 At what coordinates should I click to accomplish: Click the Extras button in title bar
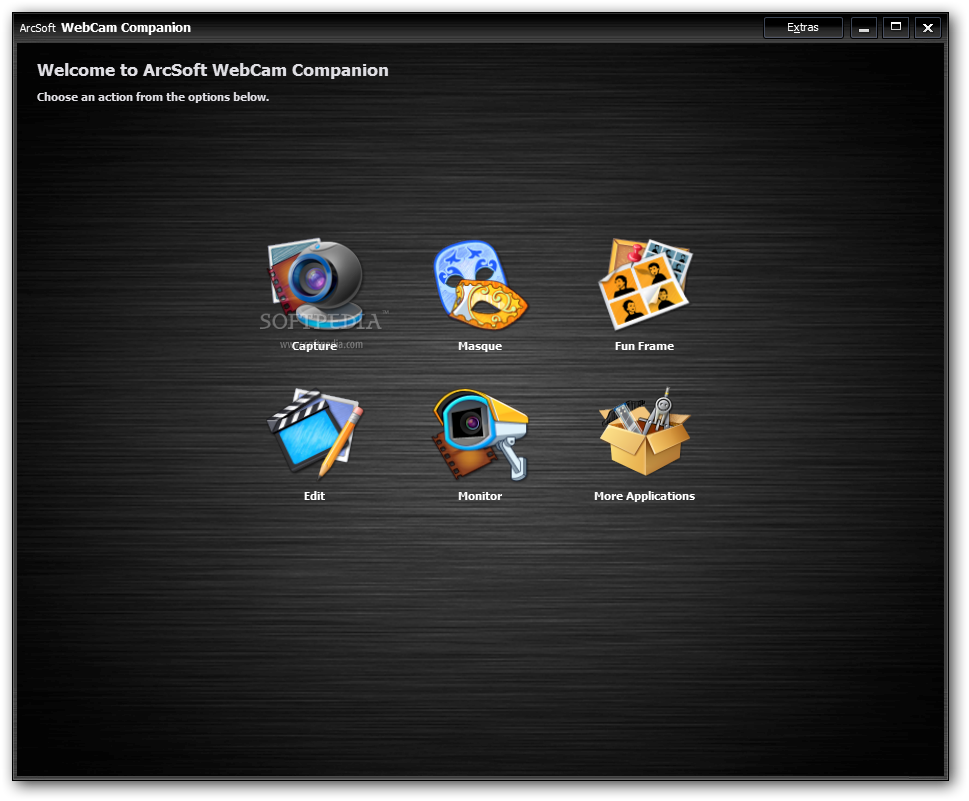pos(803,28)
